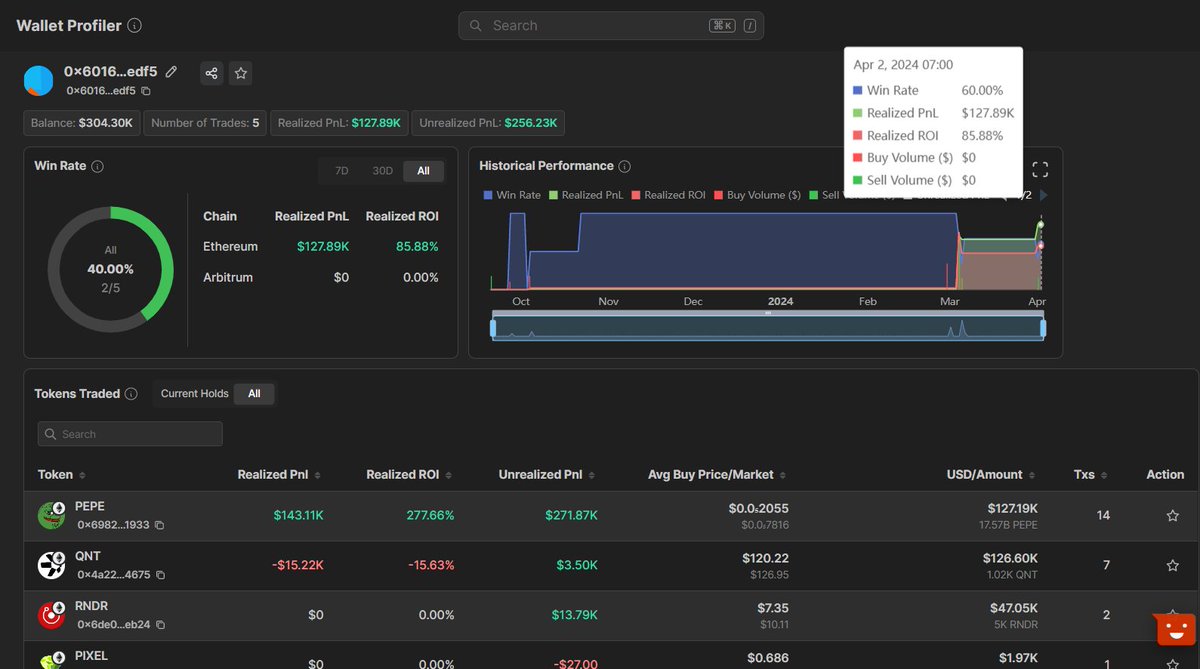Expand Historical Performance to fullscreen
The height and width of the screenshot is (669, 1200).
click(1039, 169)
